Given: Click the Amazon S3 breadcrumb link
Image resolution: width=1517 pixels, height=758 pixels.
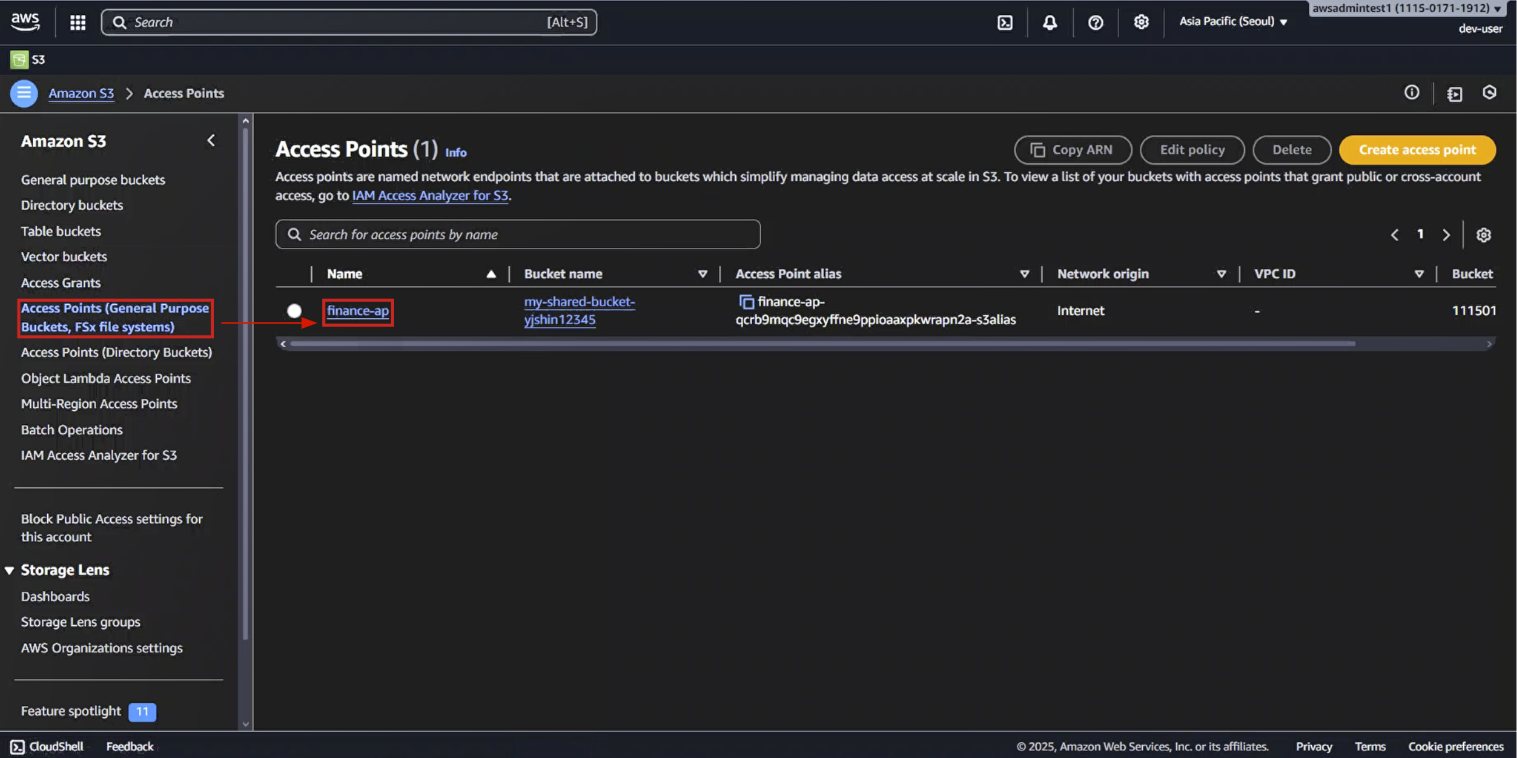Looking at the screenshot, I should coord(81,93).
